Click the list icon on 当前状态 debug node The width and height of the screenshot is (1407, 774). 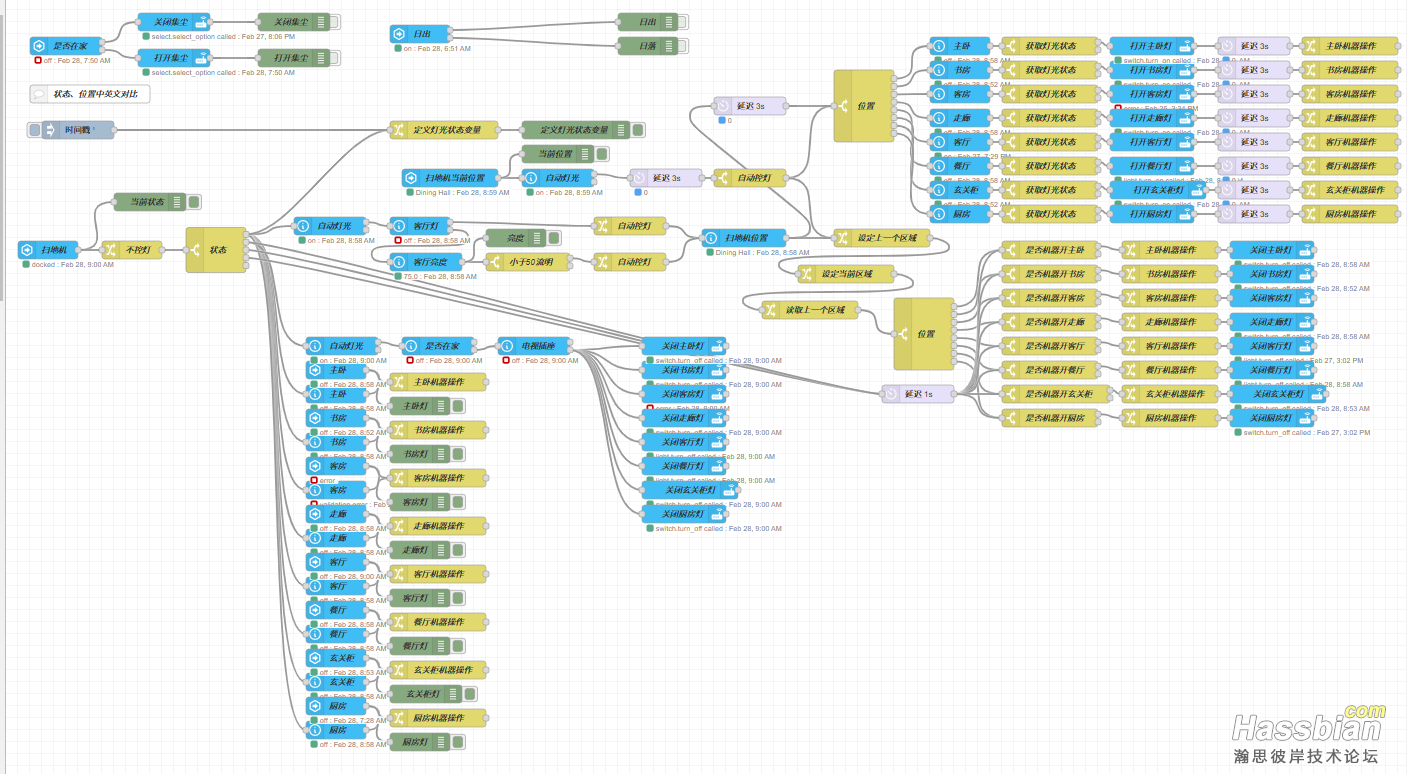177,202
